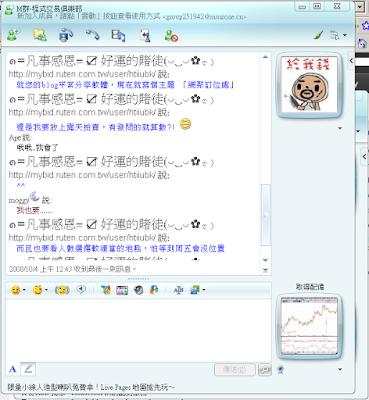The width and height of the screenshot is (369, 400).
Task: Switch to handwriting pen tab
Action: pyautogui.click(x=28, y=369)
